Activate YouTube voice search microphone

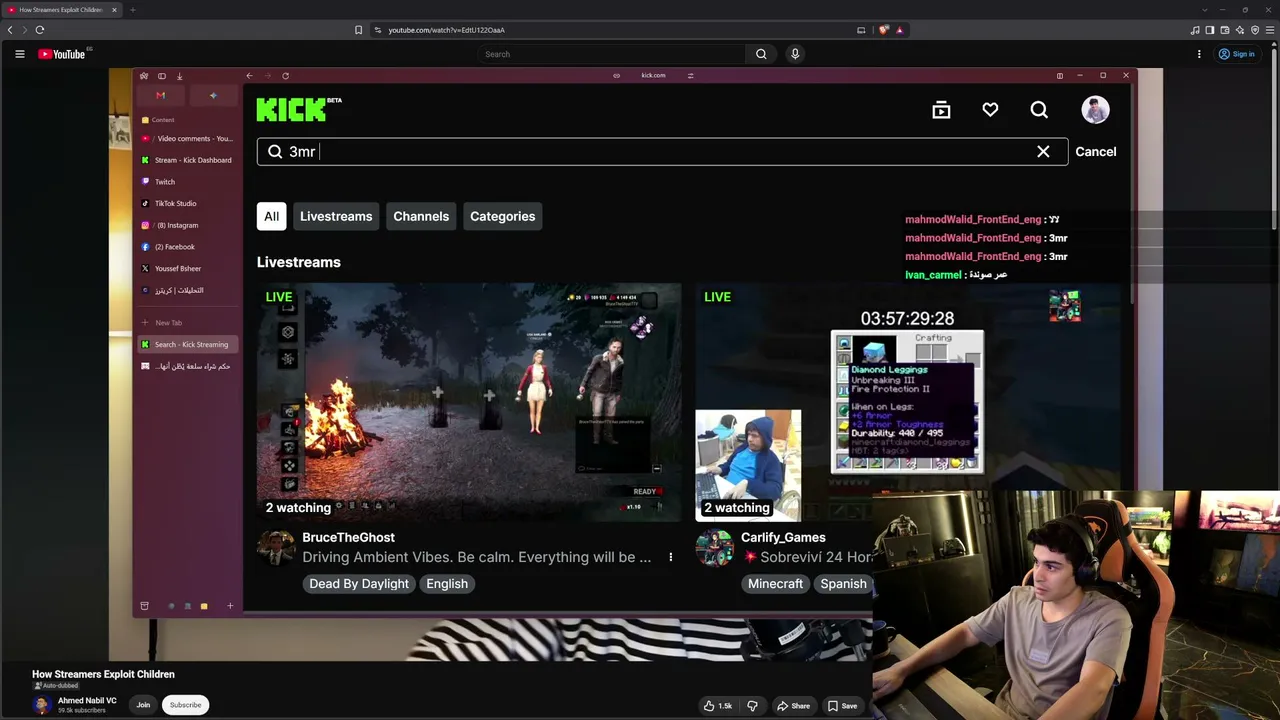[x=795, y=54]
